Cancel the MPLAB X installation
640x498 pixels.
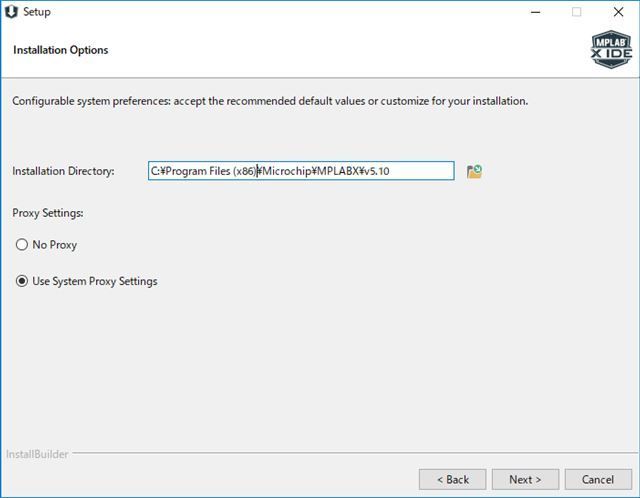(598, 479)
